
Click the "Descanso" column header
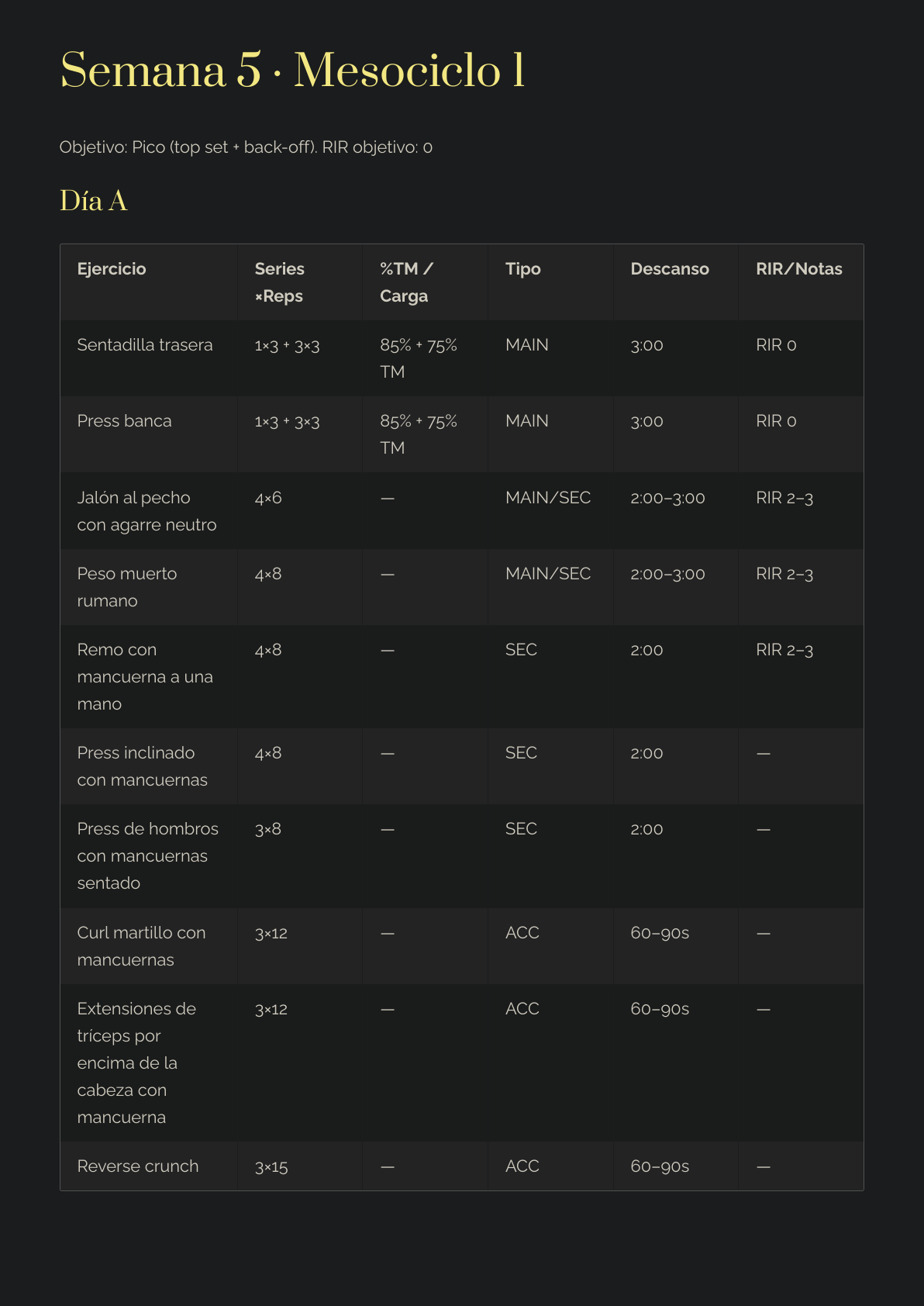669,269
